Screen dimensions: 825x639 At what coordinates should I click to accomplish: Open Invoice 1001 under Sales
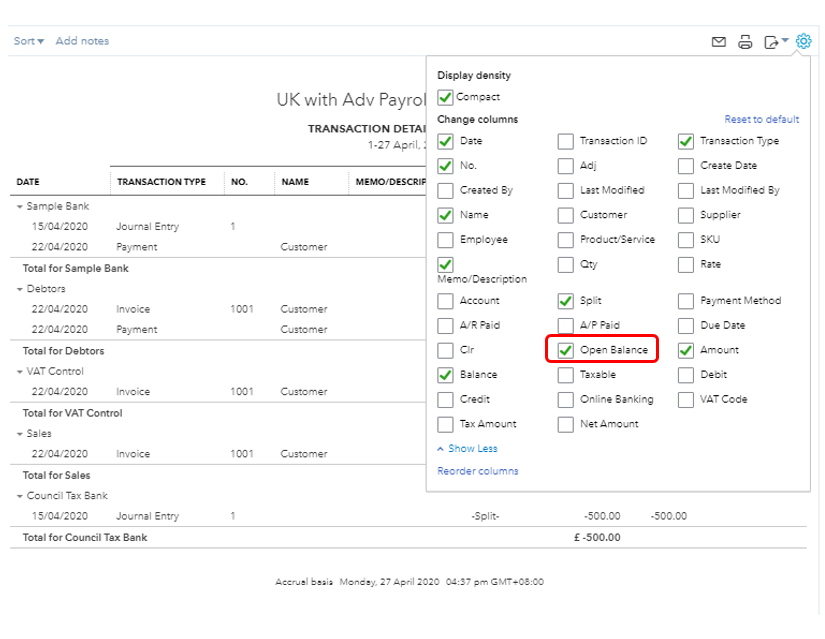[133, 454]
